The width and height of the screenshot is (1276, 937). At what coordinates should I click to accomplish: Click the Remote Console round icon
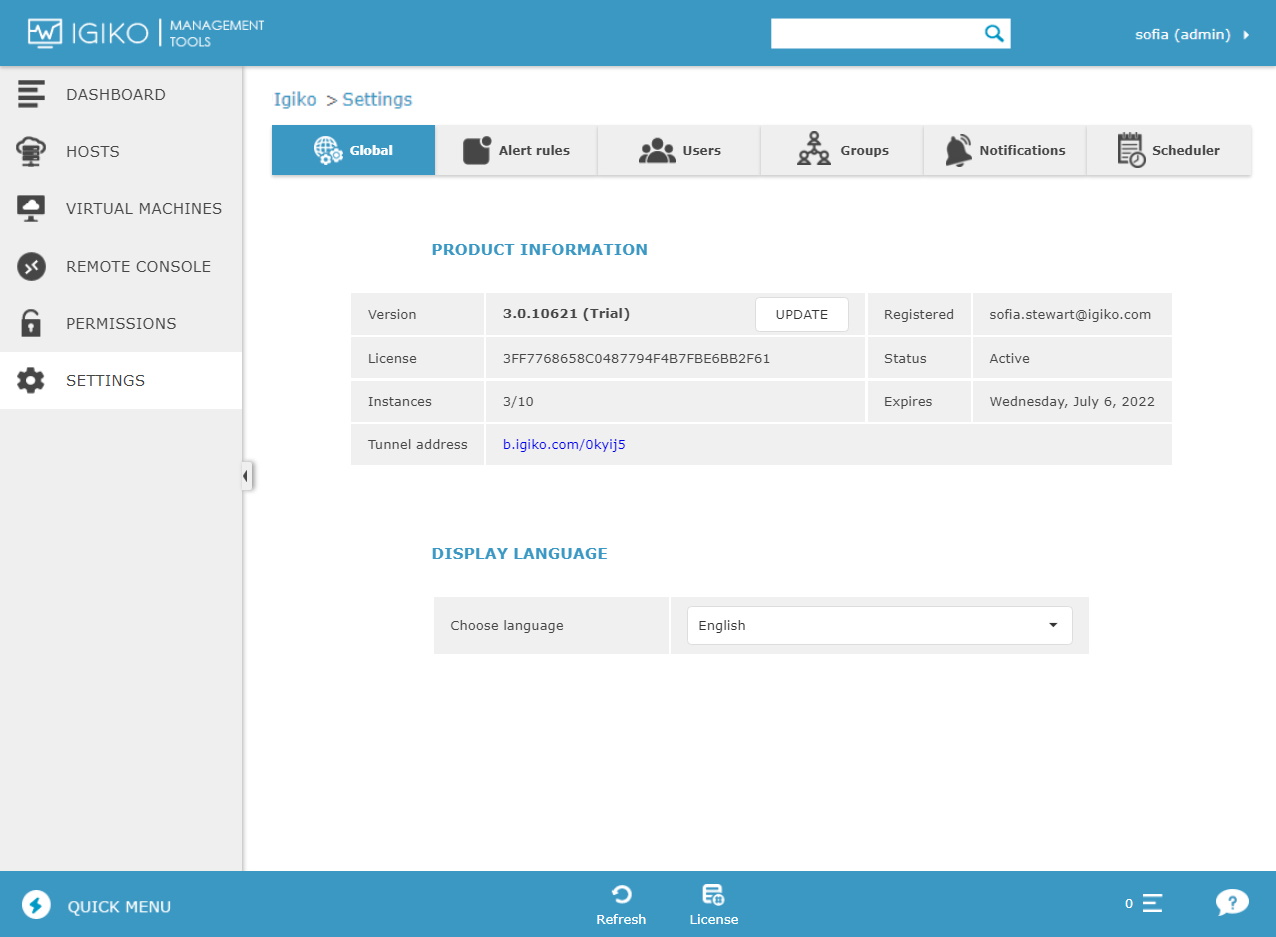[31, 266]
